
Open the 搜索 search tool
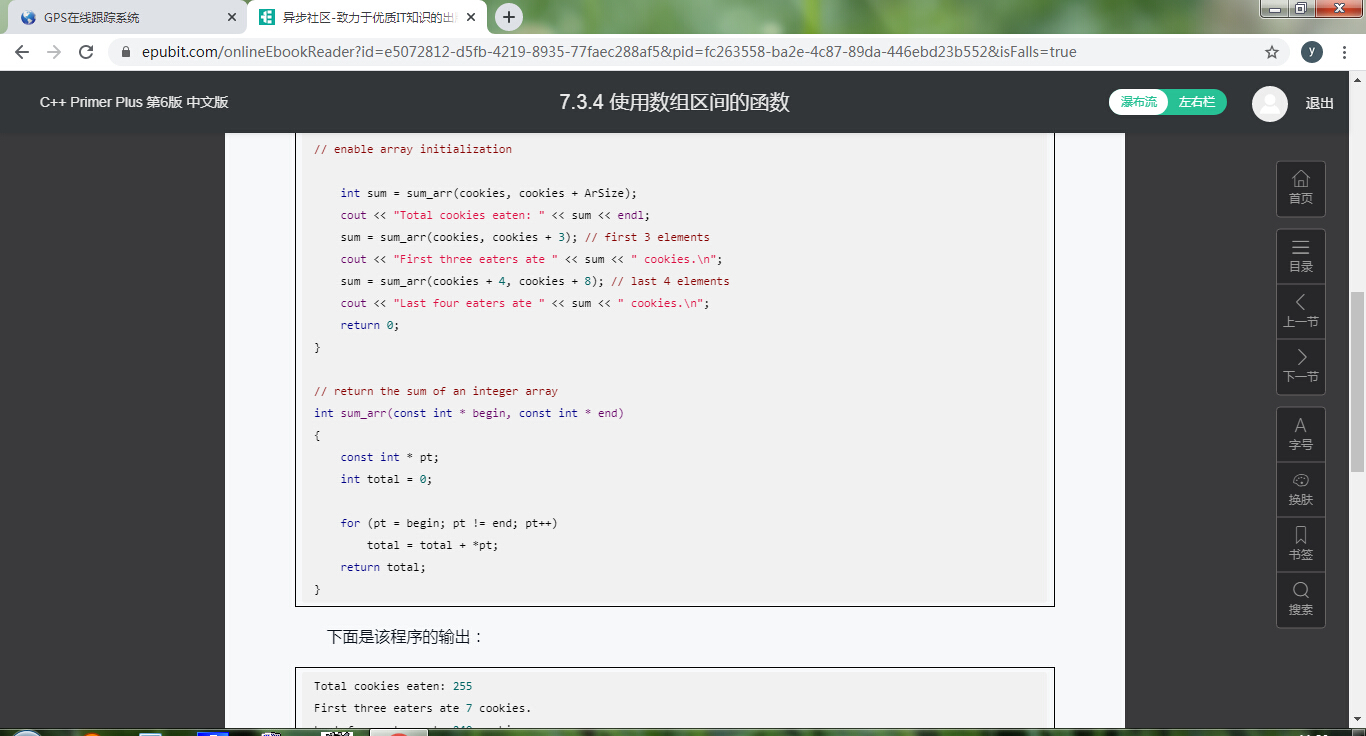tap(1300, 599)
